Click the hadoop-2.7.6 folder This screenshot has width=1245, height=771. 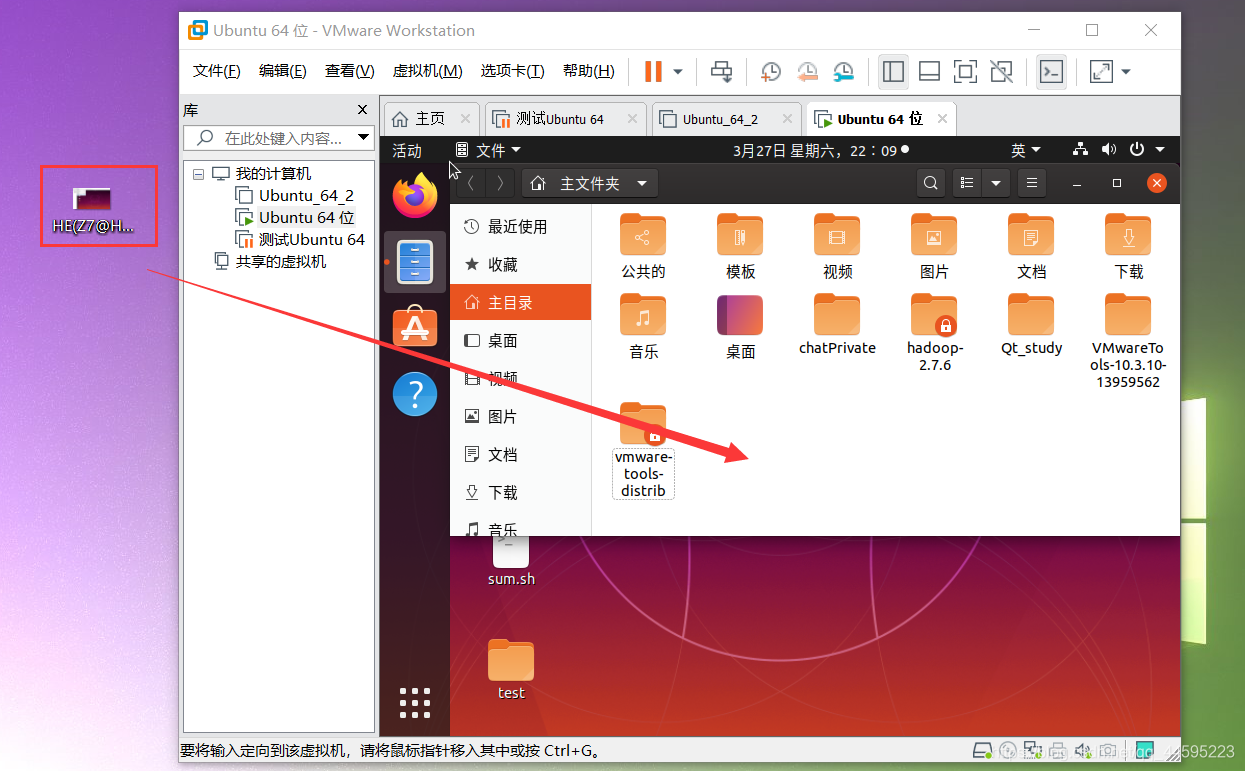[x=935, y=332]
